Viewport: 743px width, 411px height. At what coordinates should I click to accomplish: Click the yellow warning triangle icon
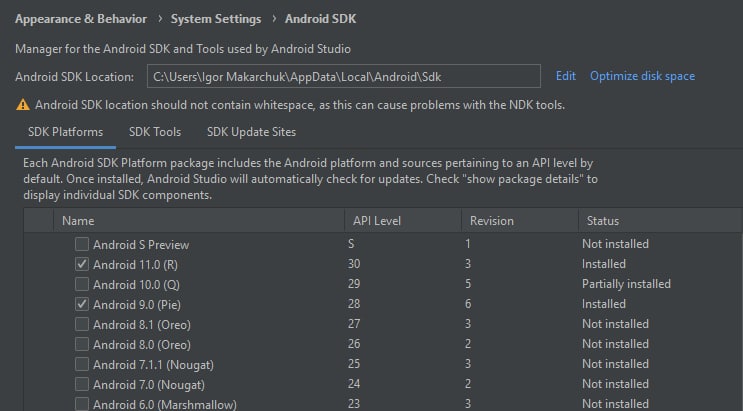[22, 105]
